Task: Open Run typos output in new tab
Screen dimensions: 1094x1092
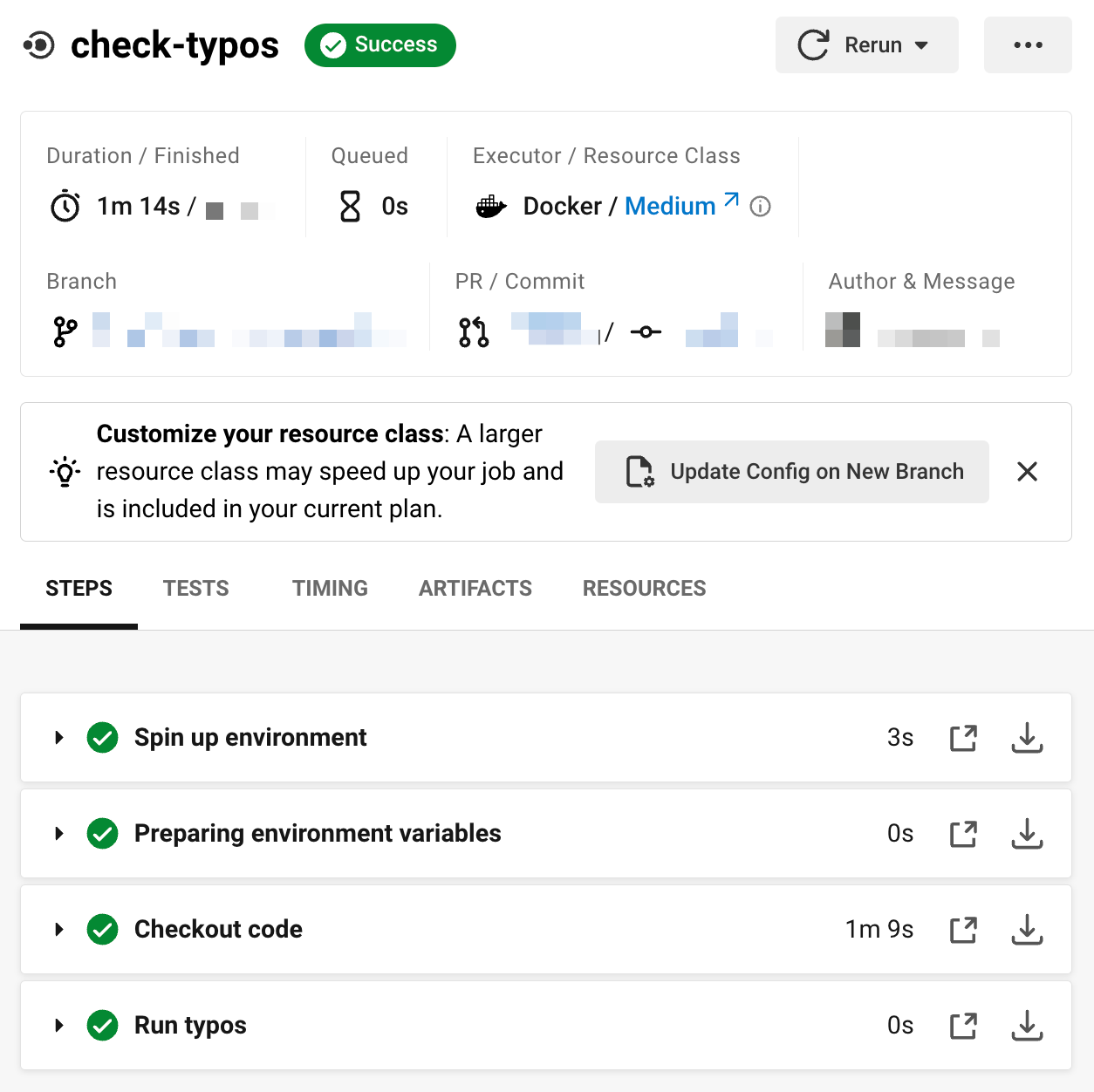Action: point(963,1026)
